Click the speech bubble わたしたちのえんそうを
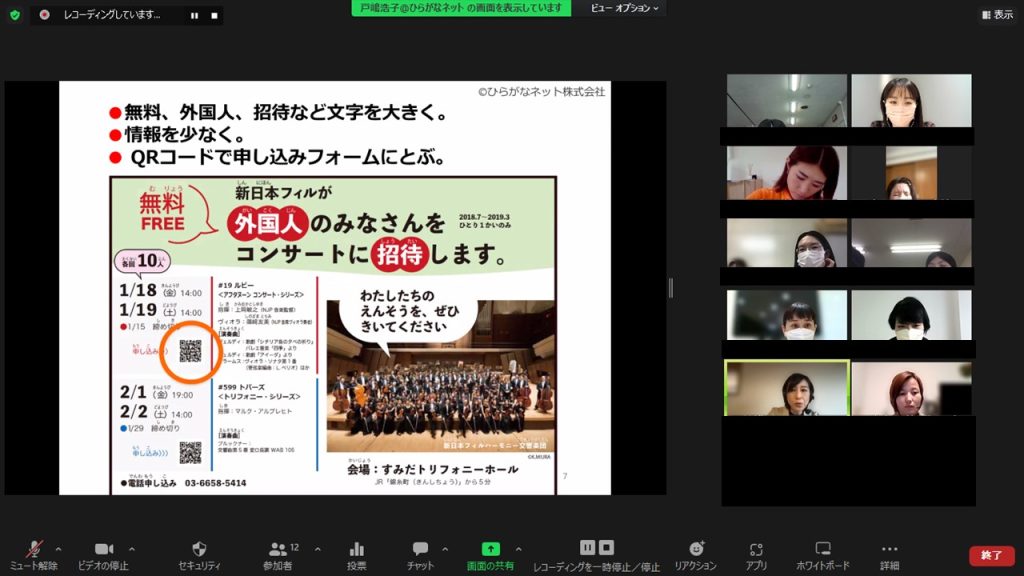This screenshot has height=576, width=1024. (409, 312)
